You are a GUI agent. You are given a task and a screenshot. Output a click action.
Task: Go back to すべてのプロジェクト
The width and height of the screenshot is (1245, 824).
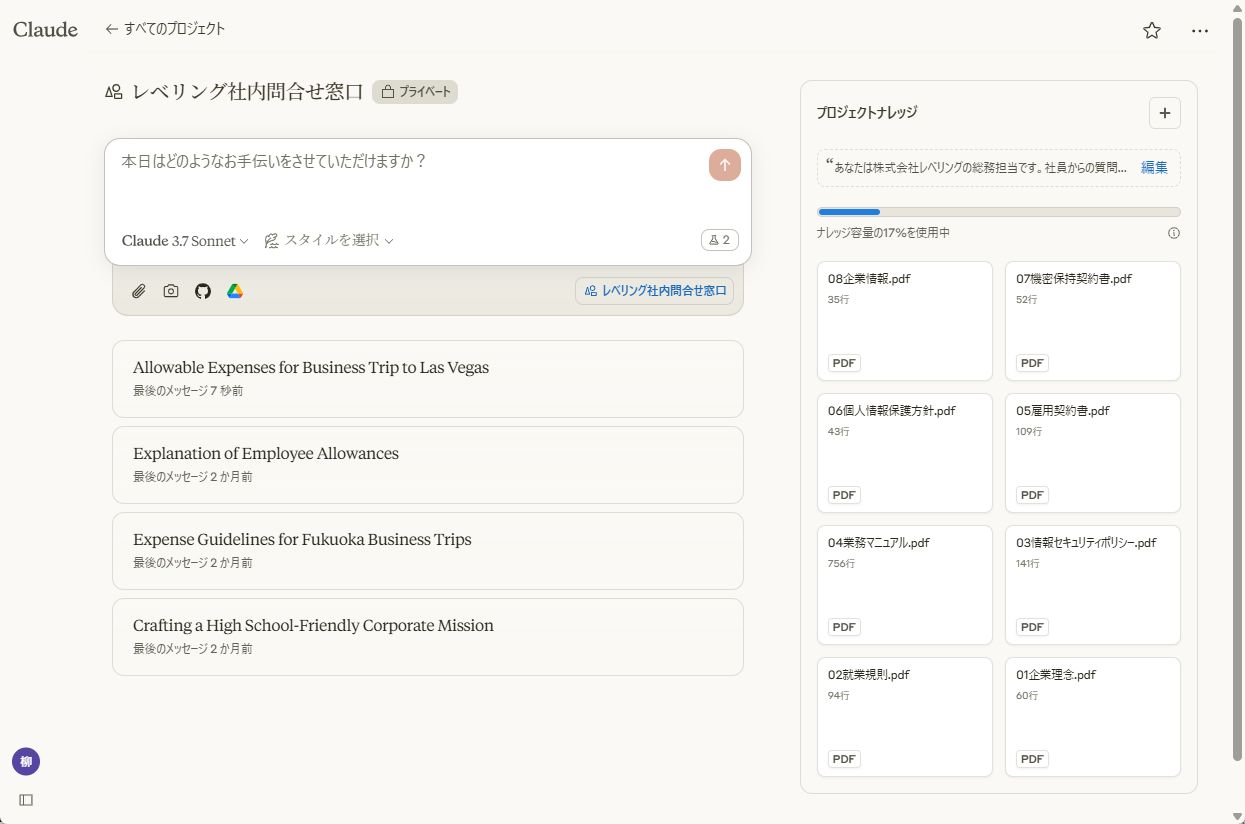[165, 29]
